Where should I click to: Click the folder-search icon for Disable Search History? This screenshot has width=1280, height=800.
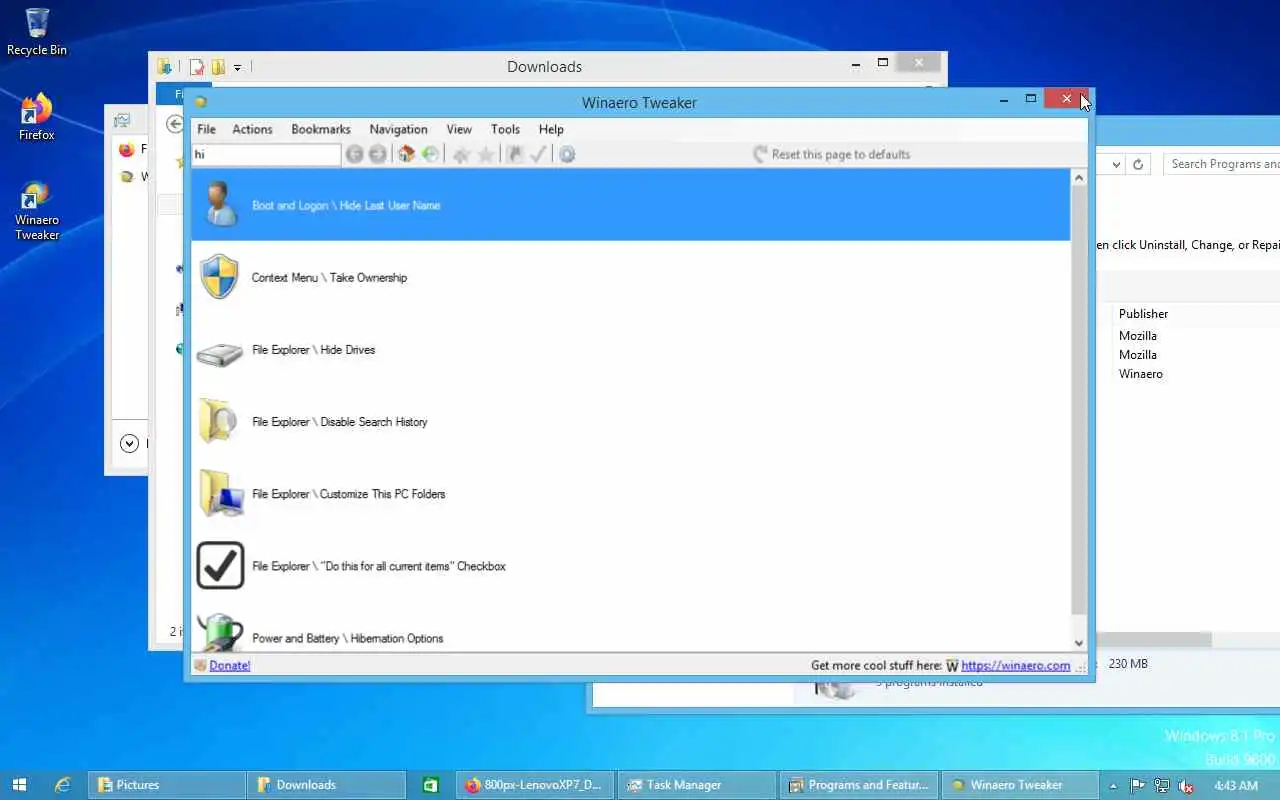coord(220,421)
